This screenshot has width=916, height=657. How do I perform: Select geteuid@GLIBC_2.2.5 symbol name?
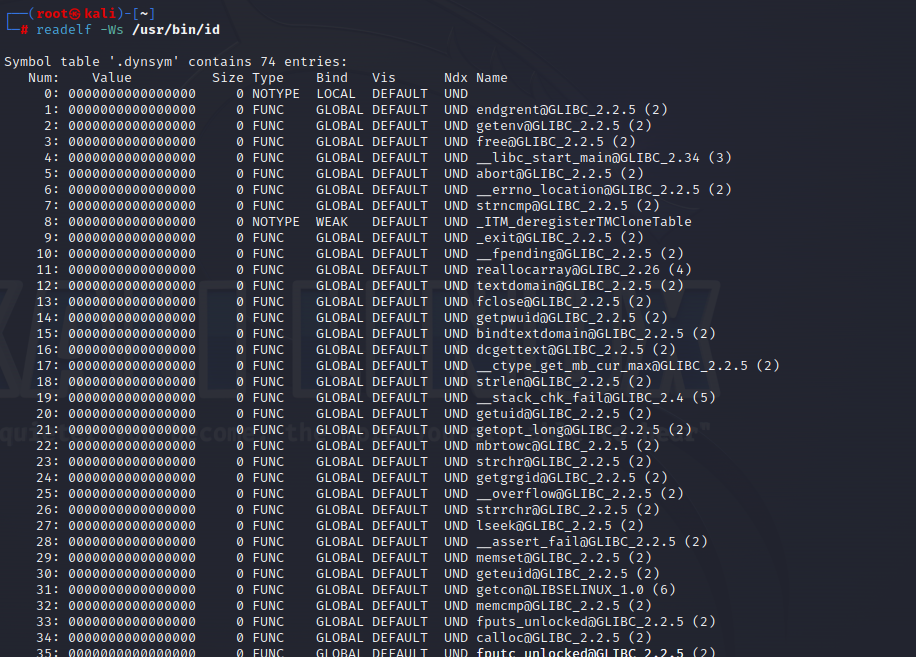pos(552,573)
